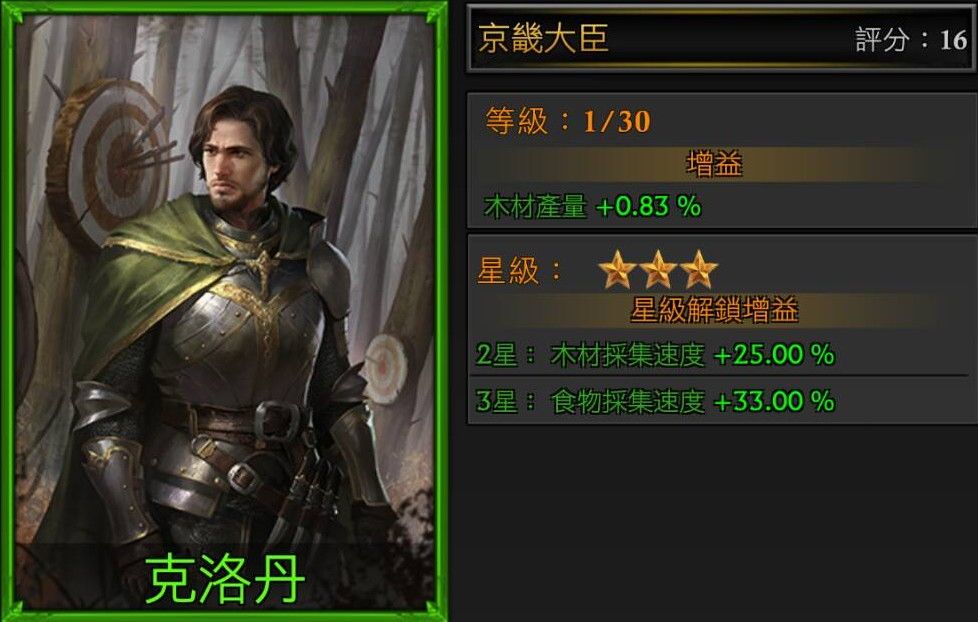
Task: Click the 克洛丹 name label
Action: [225, 579]
